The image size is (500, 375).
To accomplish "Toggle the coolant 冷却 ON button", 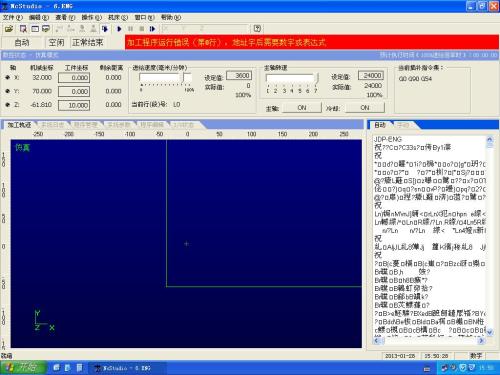I will click(x=365, y=108).
